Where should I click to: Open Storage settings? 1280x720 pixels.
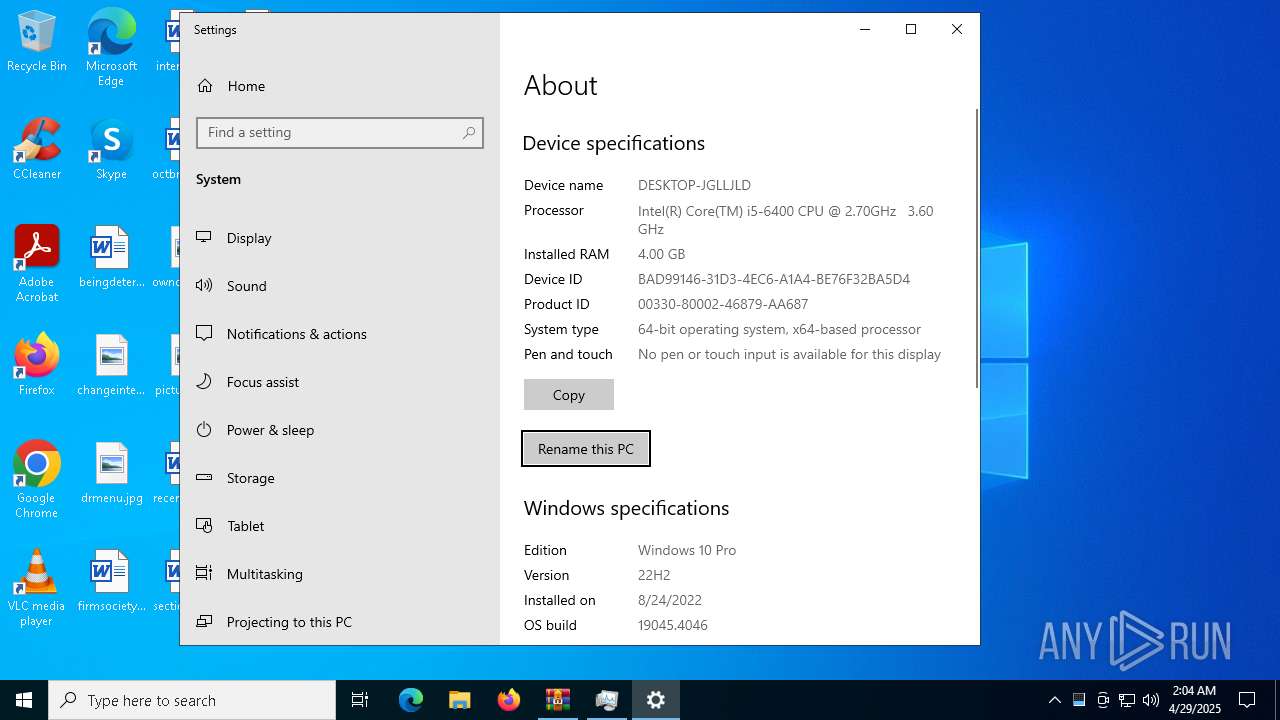tap(340, 478)
